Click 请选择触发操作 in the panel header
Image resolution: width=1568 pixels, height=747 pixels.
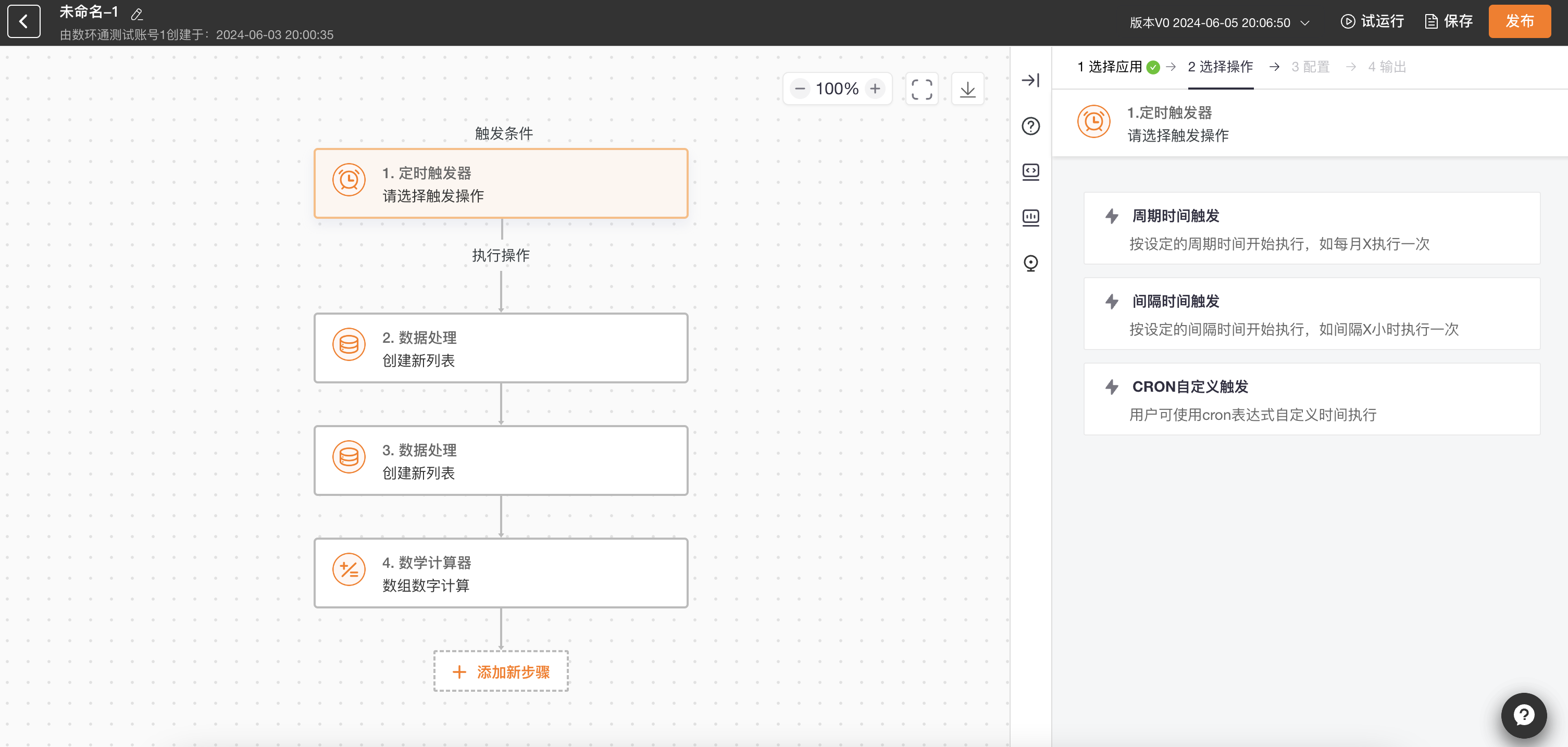pyautogui.click(x=1178, y=135)
